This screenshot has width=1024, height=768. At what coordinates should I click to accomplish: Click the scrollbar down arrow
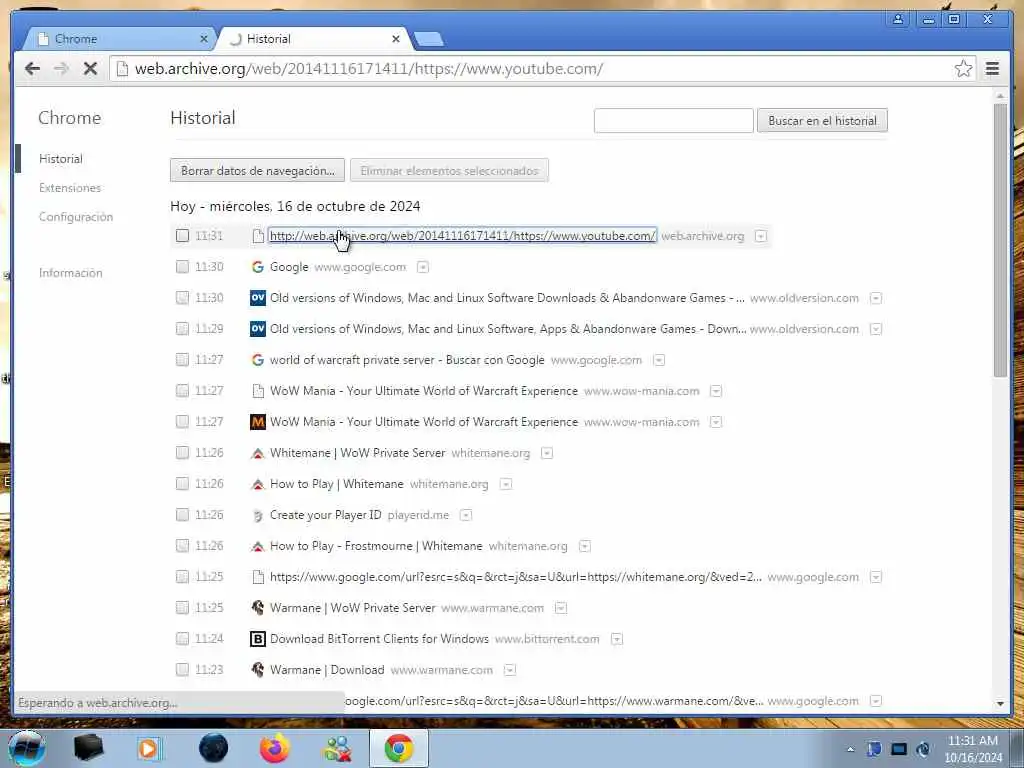[1000, 704]
